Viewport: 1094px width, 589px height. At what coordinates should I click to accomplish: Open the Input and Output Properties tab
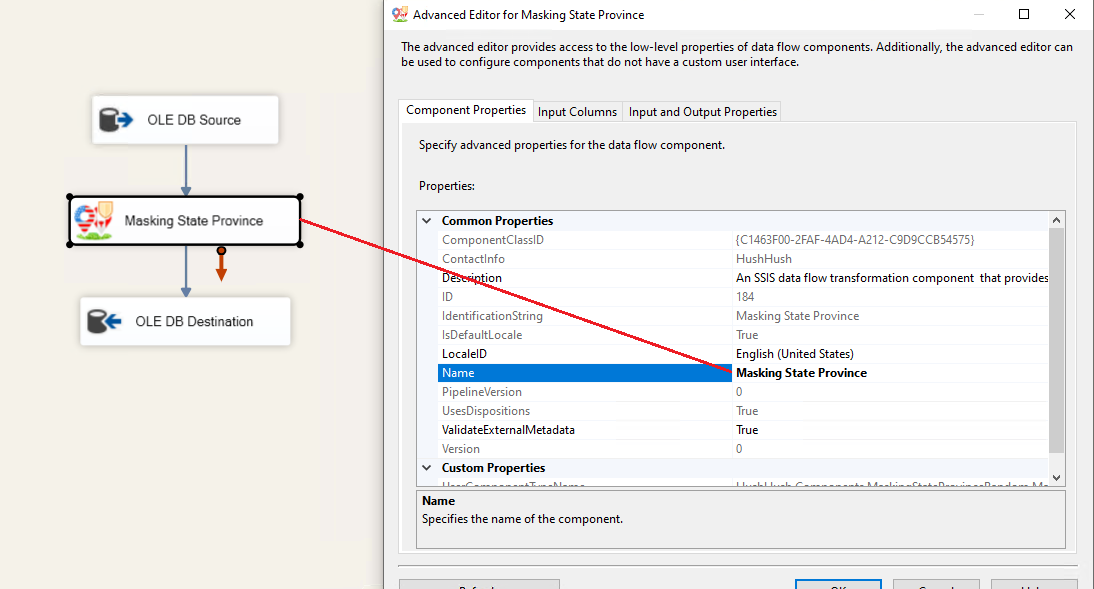tap(703, 112)
